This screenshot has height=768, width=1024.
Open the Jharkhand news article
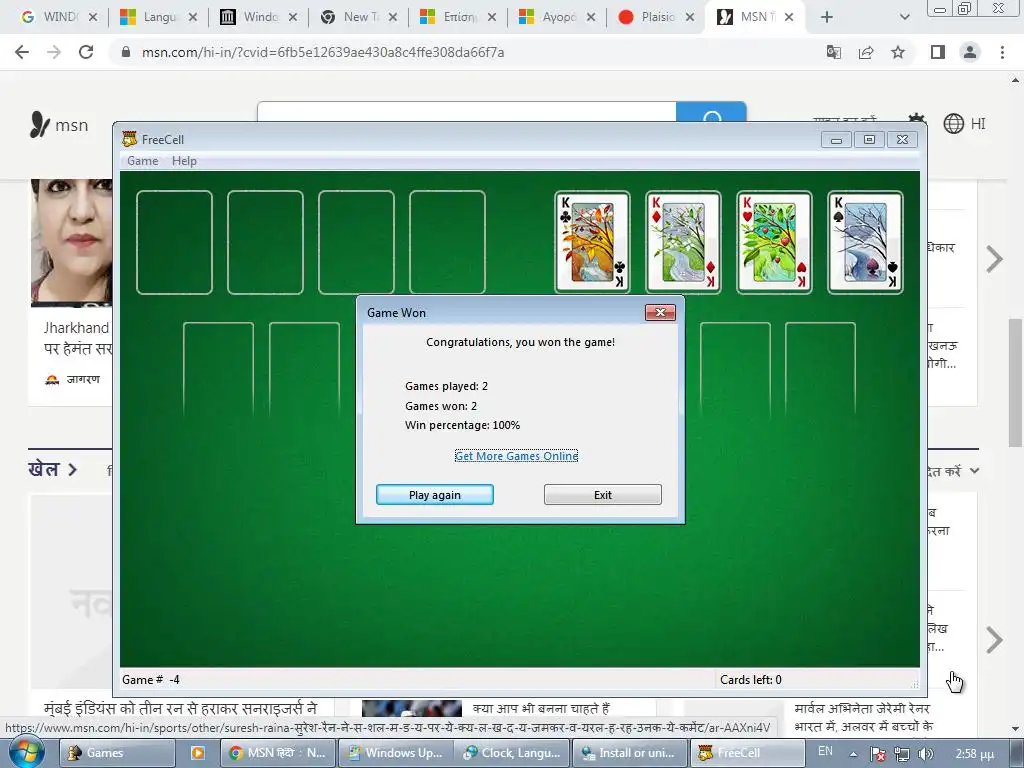pos(76,338)
